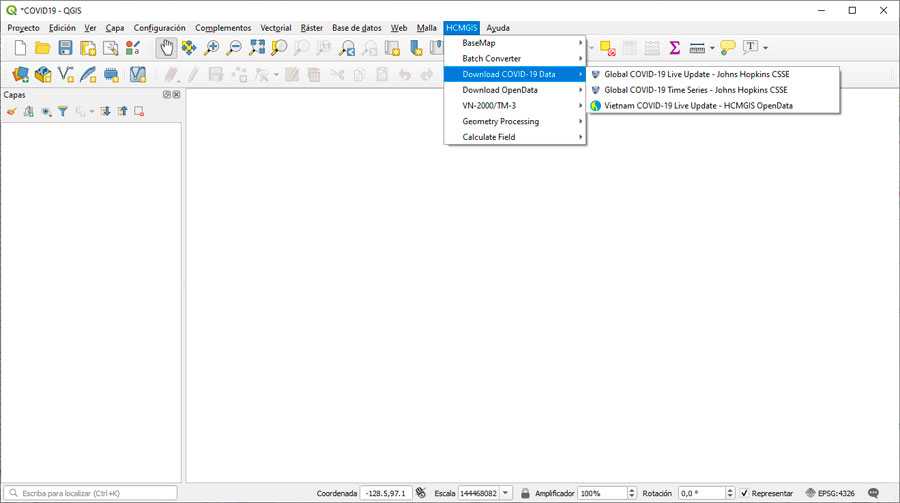Click the add group icon in Capas

pos(28,111)
